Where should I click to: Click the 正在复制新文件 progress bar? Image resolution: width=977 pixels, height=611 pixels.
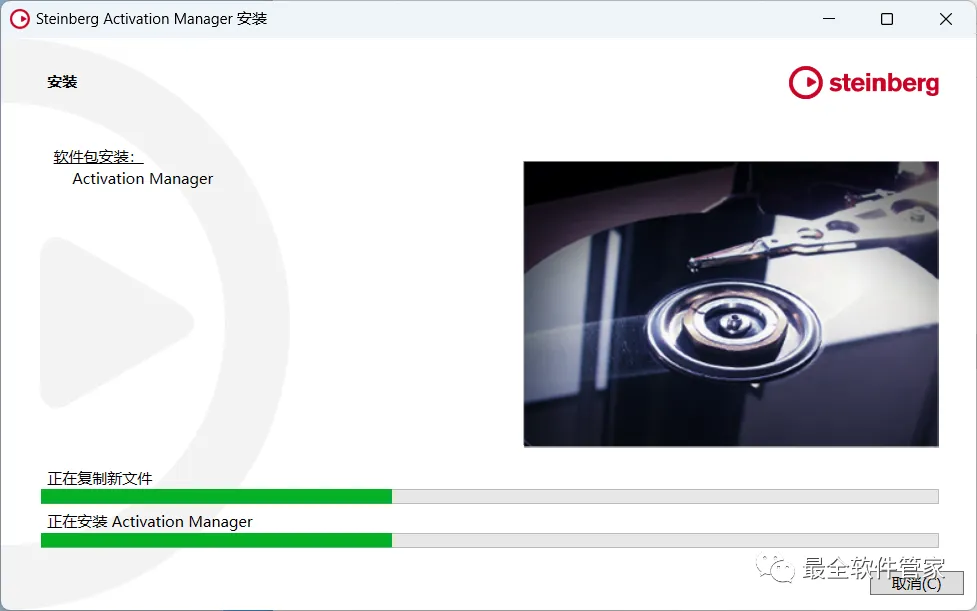pyautogui.click(x=490, y=496)
